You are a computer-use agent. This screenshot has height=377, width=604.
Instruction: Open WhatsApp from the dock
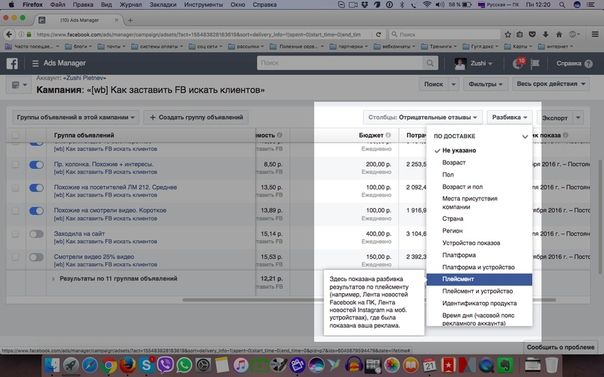tap(184, 365)
